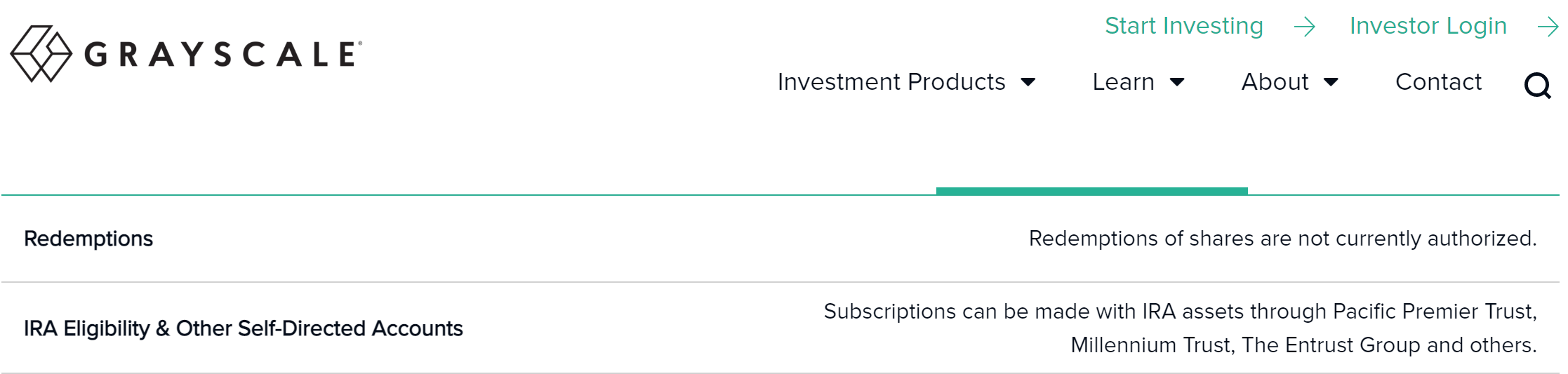
Task: Click the arrow beside Investor Login
Action: pos(1548,27)
